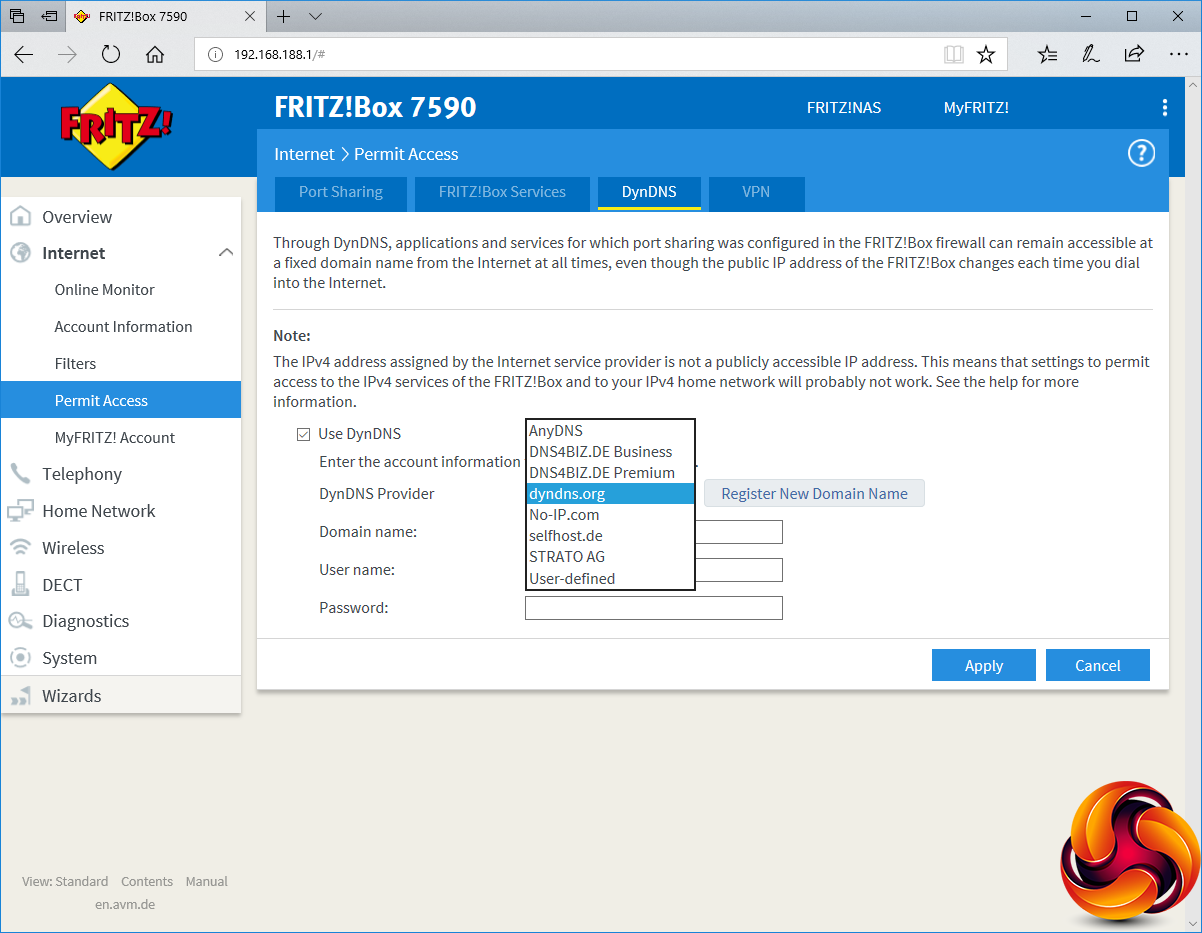The height and width of the screenshot is (933, 1202).
Task: Show tab previews chevron
Action: point(315,16)
